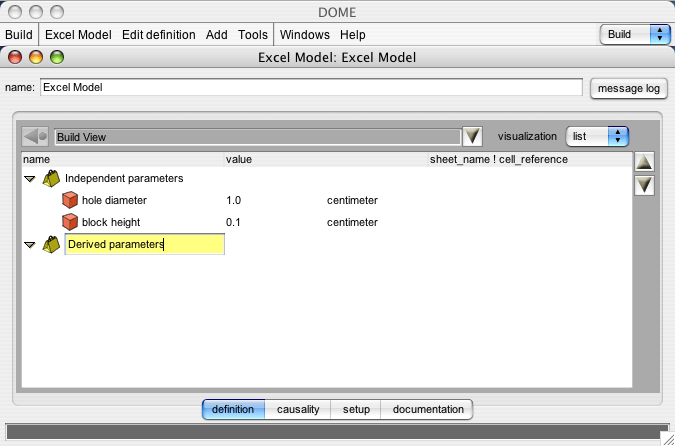The height and width of the screenshot is (446, 675).
Task: Zoom the Excel Model window with green button
Action: pyautogui.click(x=57, y=57)
